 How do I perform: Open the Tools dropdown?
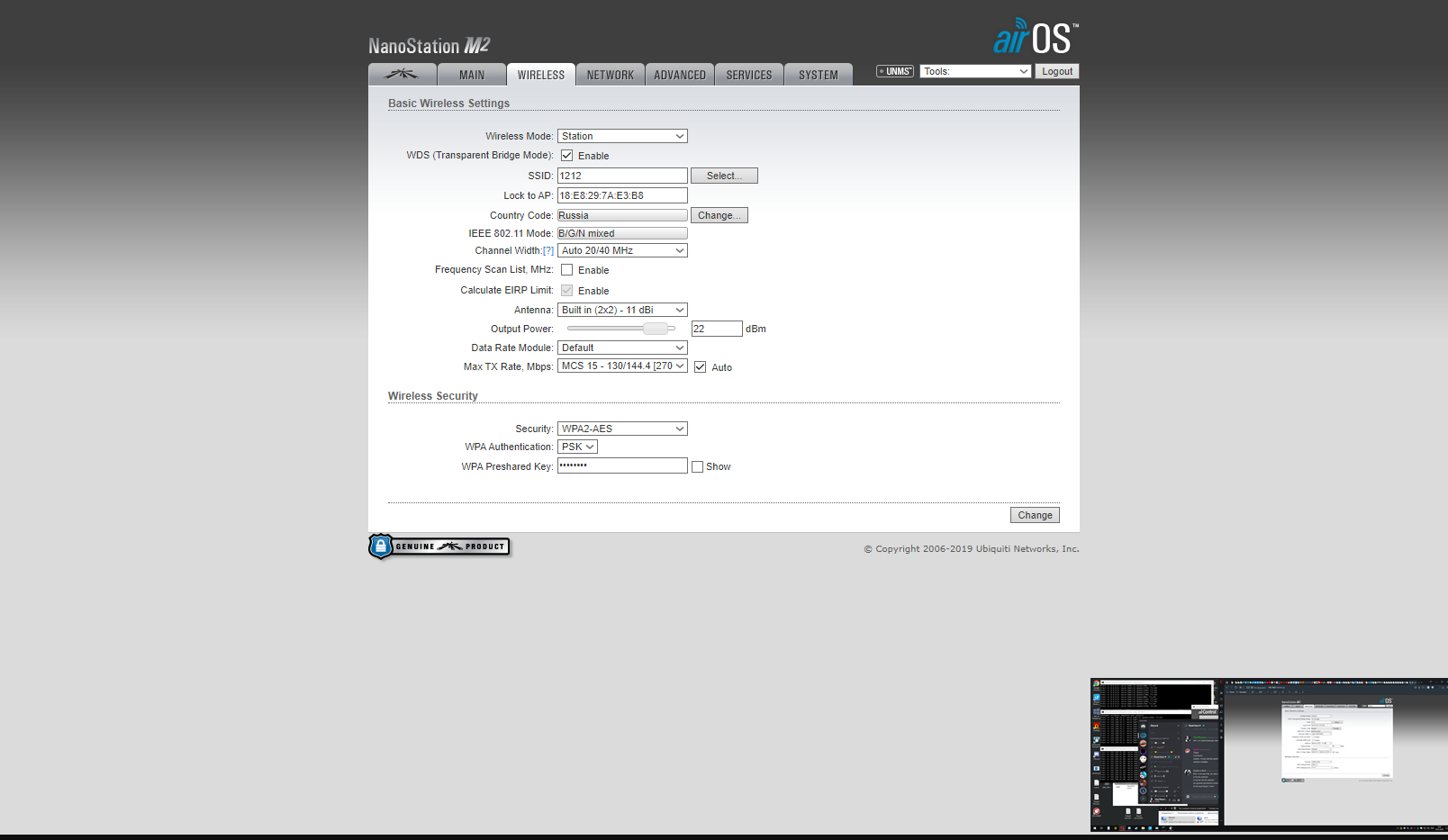click(975, 71)
